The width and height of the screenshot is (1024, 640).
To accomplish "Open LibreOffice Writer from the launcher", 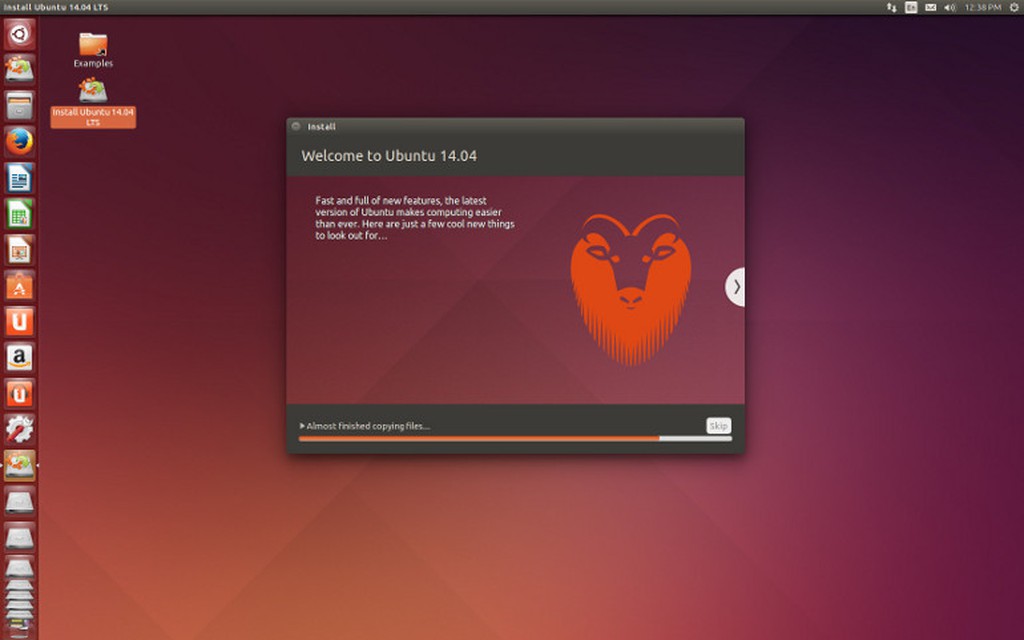I will 19,178.
